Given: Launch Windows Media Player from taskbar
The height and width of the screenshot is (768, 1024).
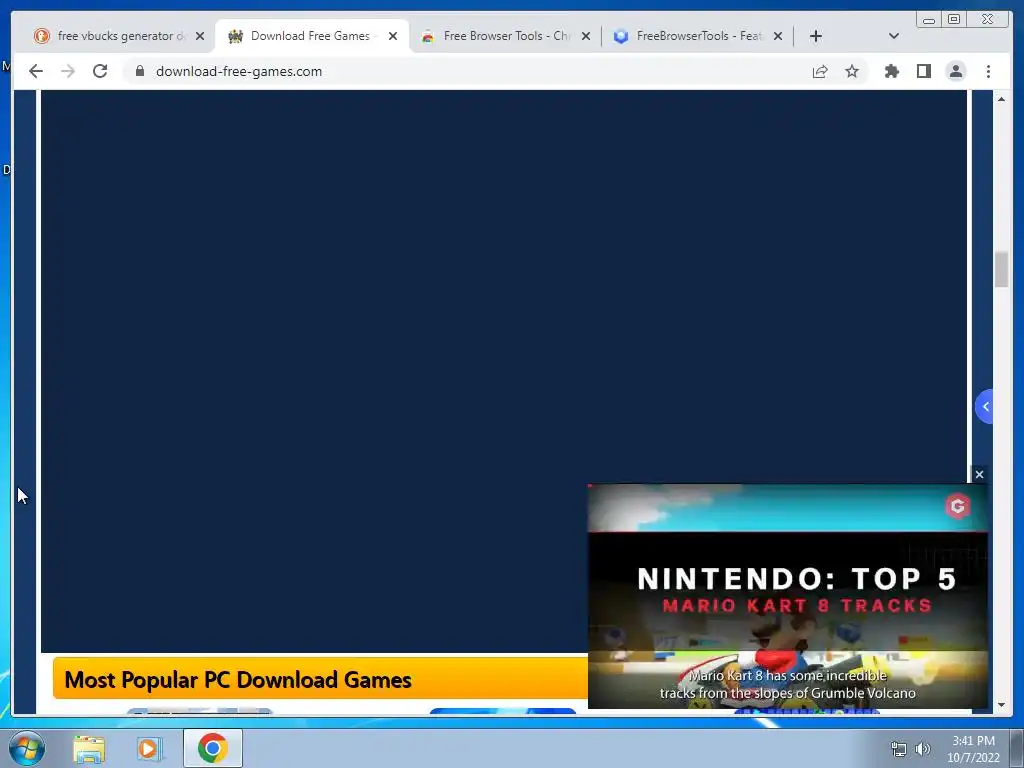Looking at the screenshot, I should pyautogui.click(x=149, y=748).
